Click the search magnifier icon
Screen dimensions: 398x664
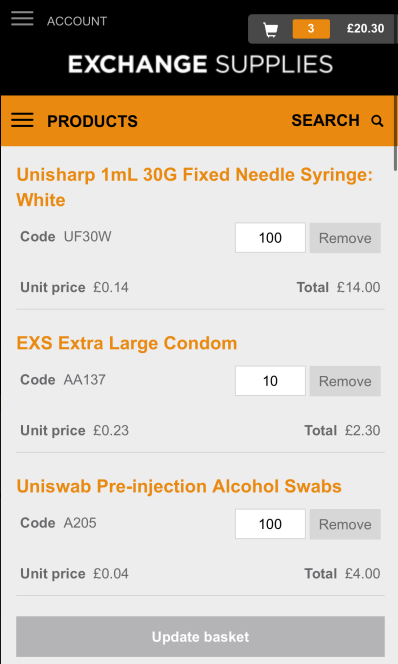tap(377, 121)
